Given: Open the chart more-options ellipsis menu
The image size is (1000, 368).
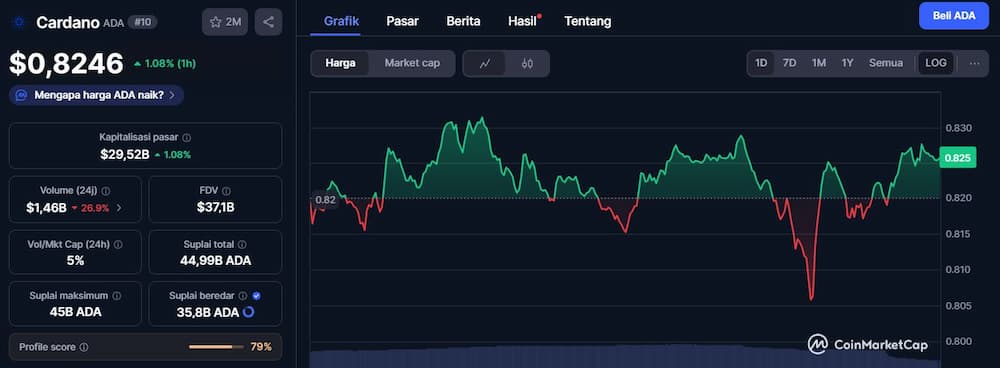Looking at the screenshot, I should click(974, 63).
